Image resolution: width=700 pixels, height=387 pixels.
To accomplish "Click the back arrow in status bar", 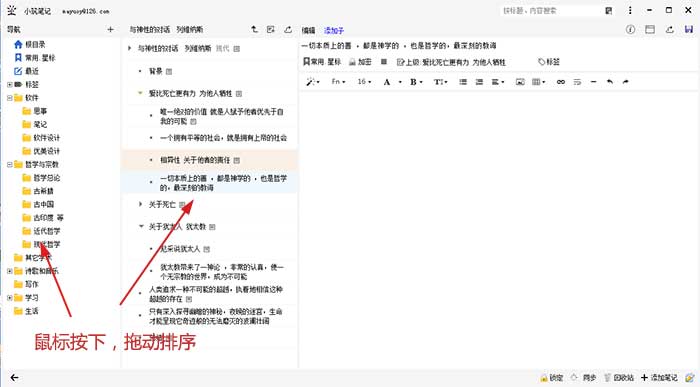I will click(14, 378).
